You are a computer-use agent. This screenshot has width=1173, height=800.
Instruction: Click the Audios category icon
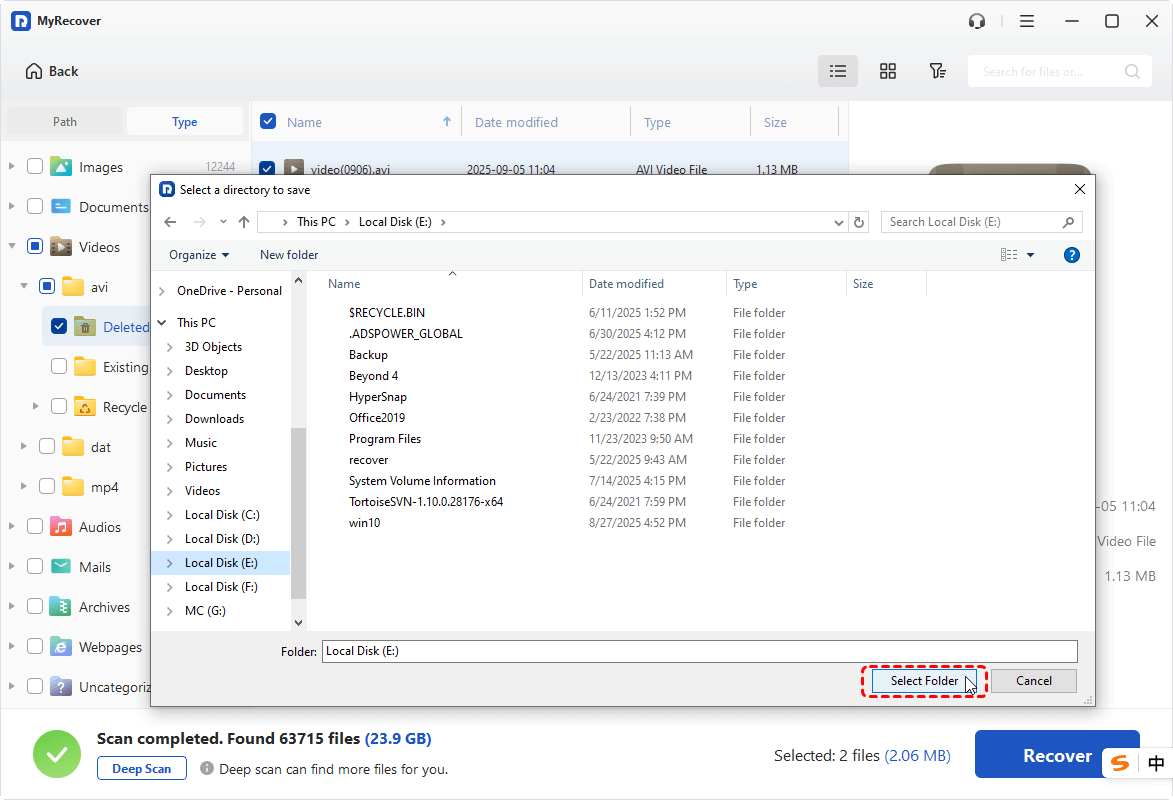pos(61,526)
